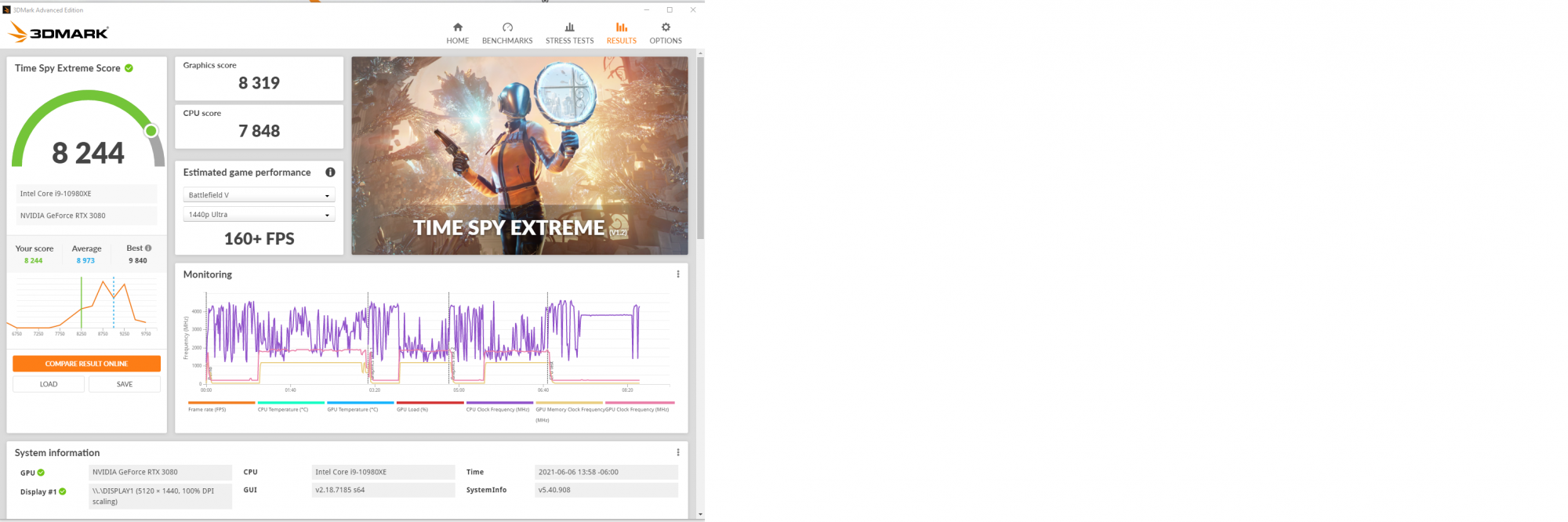This screenshot has width=1568, height=522.
Task: Click green check next to Display #1
Action: [63, 491]
